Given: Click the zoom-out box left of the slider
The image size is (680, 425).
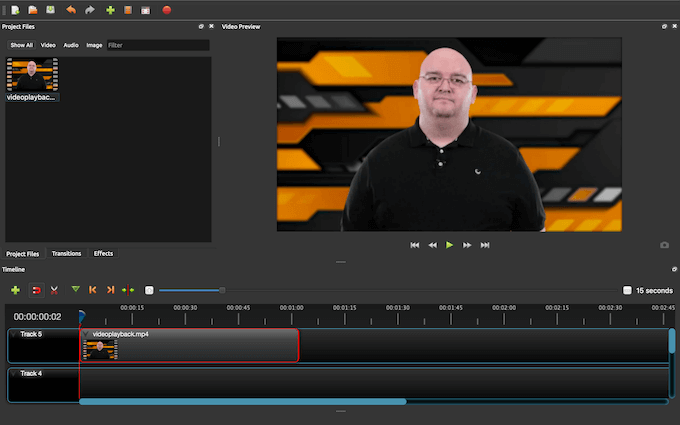Looking at the screenshot, I should pyautogui.click(x=149, y=290).
